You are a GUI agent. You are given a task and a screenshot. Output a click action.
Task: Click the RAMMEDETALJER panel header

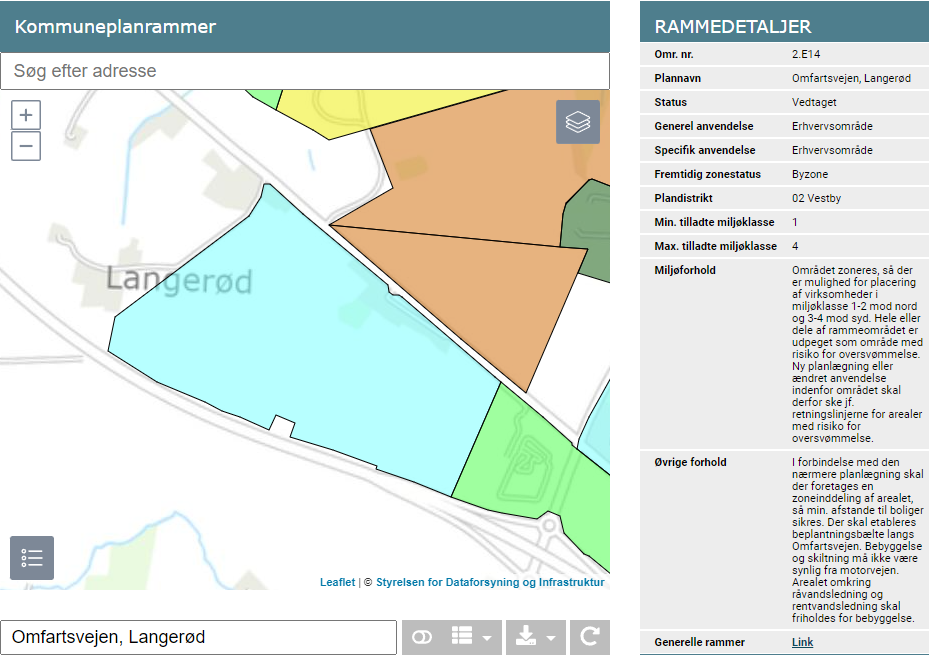pyautogui.click(x=732, y=27)
